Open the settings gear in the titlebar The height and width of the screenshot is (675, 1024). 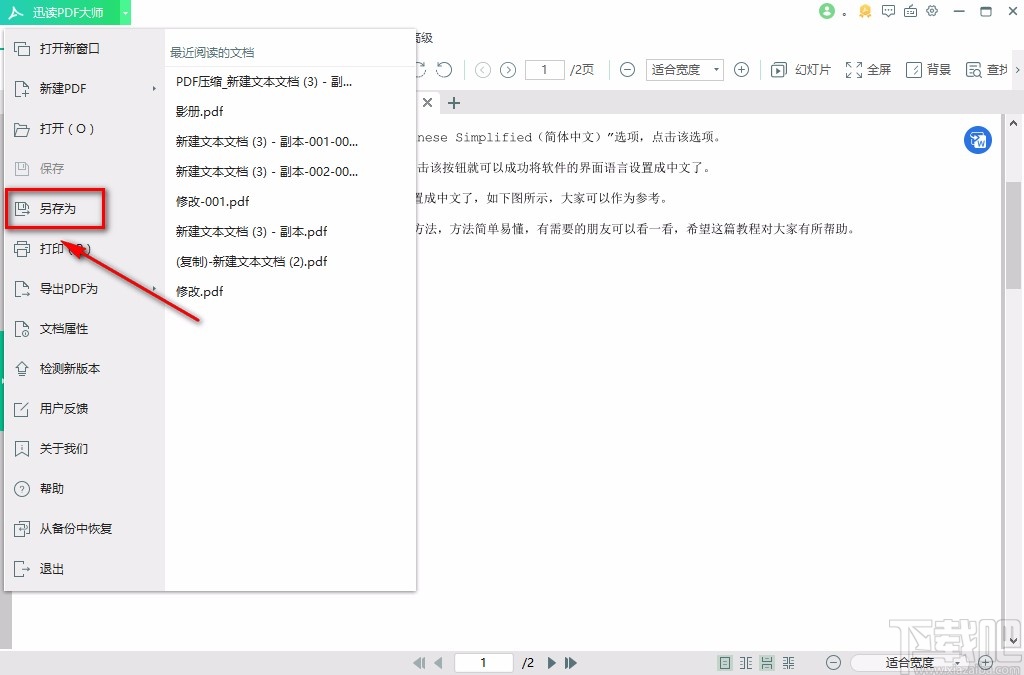[932, 11]
